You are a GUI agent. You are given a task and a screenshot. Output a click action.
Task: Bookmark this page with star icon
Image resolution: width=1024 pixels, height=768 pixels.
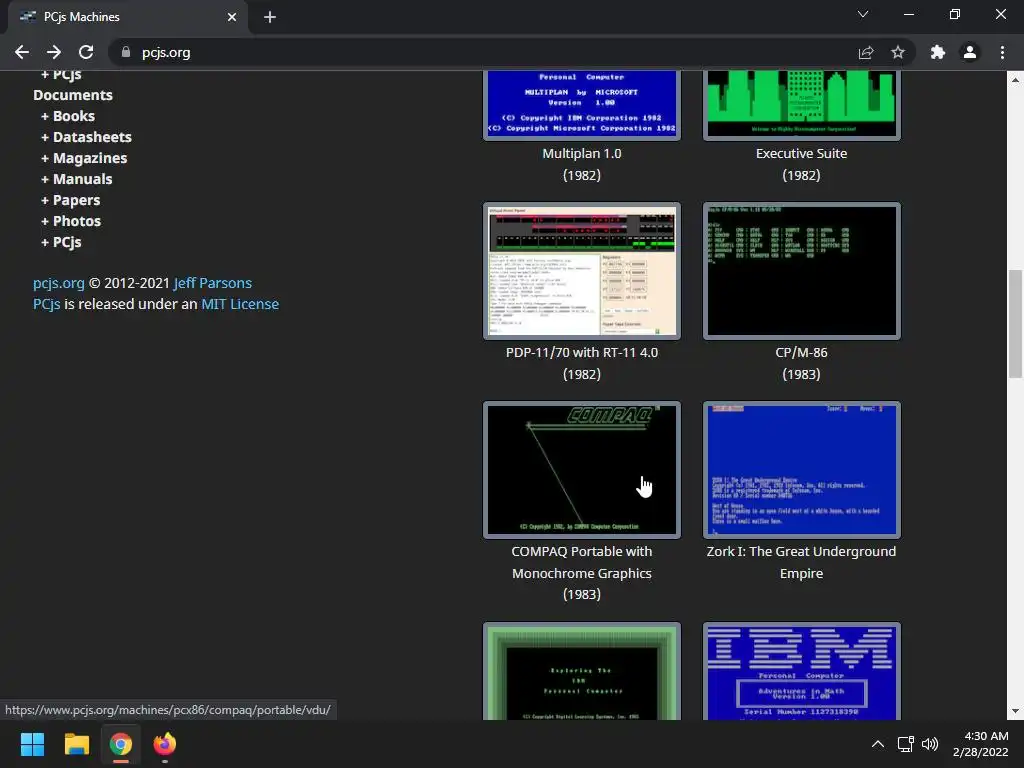coord(898,52)
